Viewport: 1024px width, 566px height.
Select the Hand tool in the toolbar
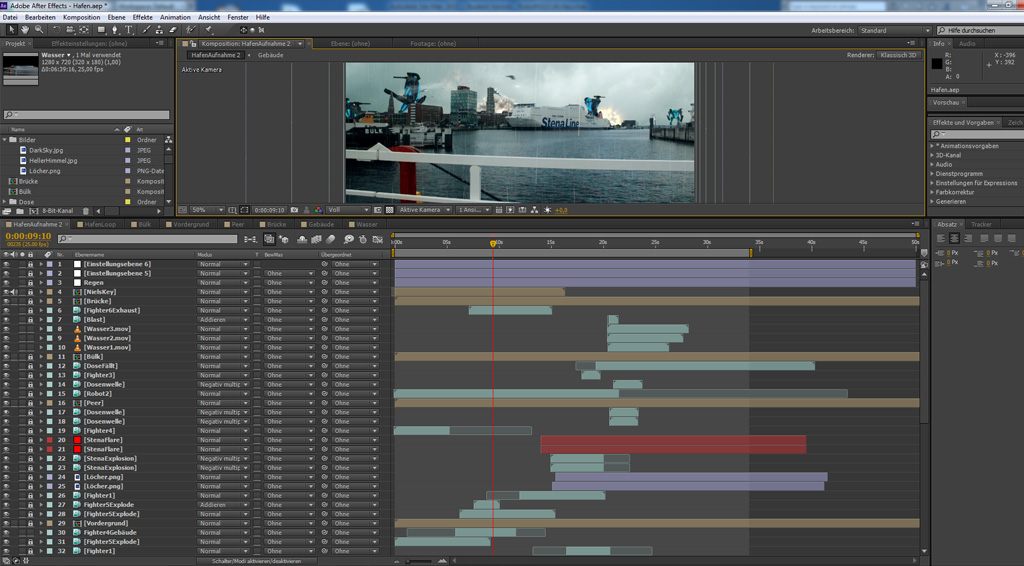pos(25,30)
